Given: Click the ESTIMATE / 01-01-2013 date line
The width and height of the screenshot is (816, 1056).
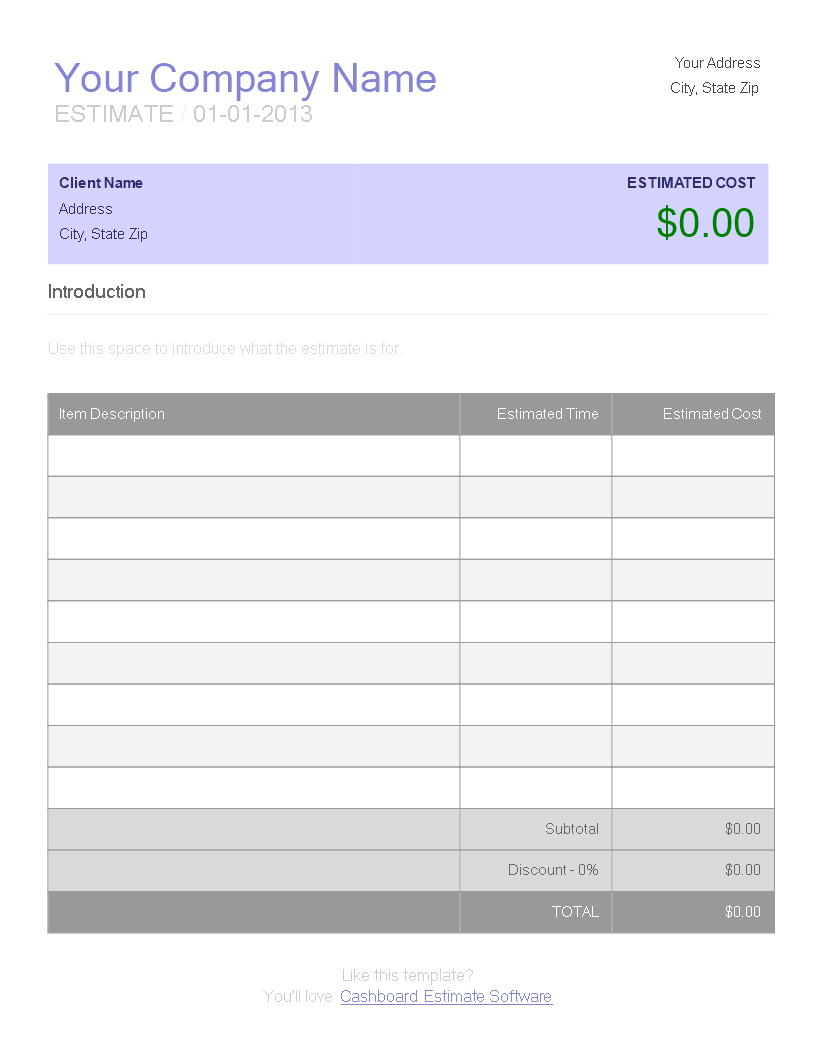Looking at the screenshot, I should tap(183, 114).
